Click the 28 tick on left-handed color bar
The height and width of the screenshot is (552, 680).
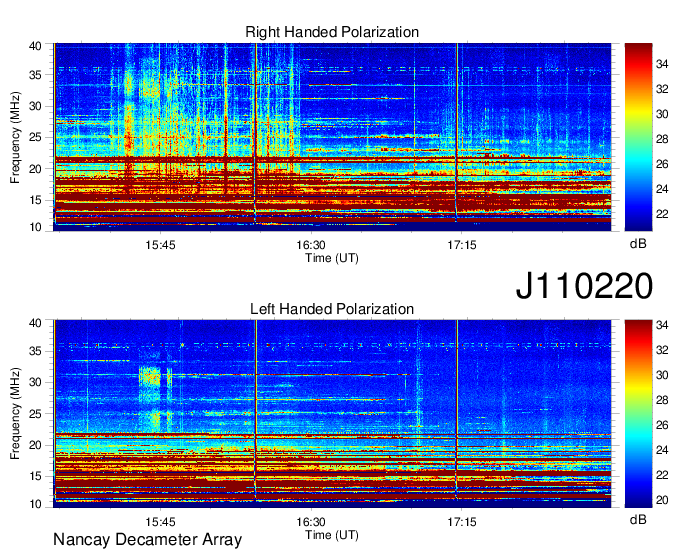[x=662, y=400]
